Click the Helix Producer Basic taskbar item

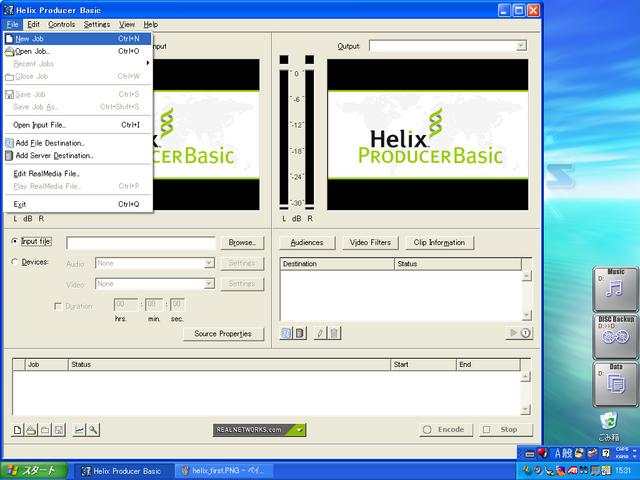point(124,471)
